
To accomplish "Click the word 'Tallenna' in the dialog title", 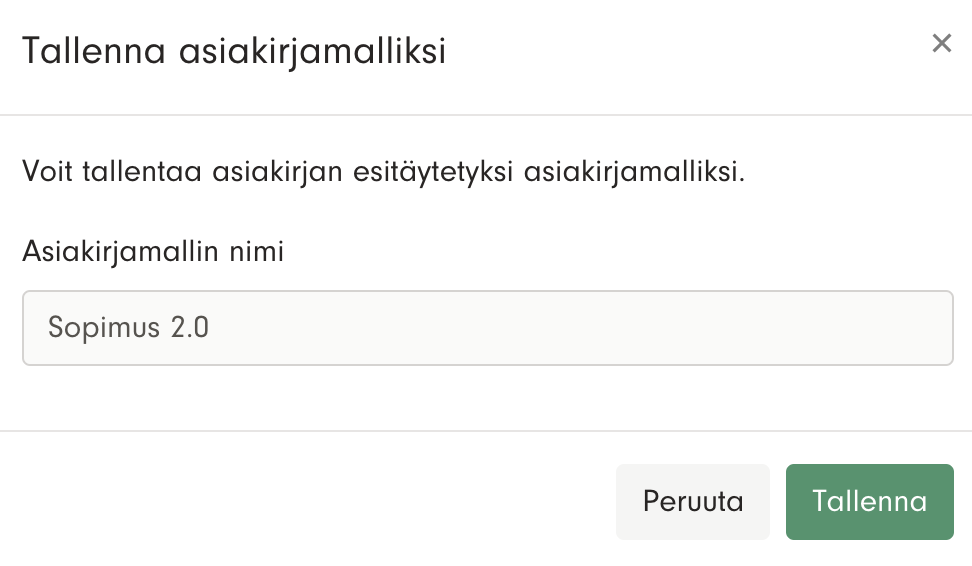I will point(94,50).
